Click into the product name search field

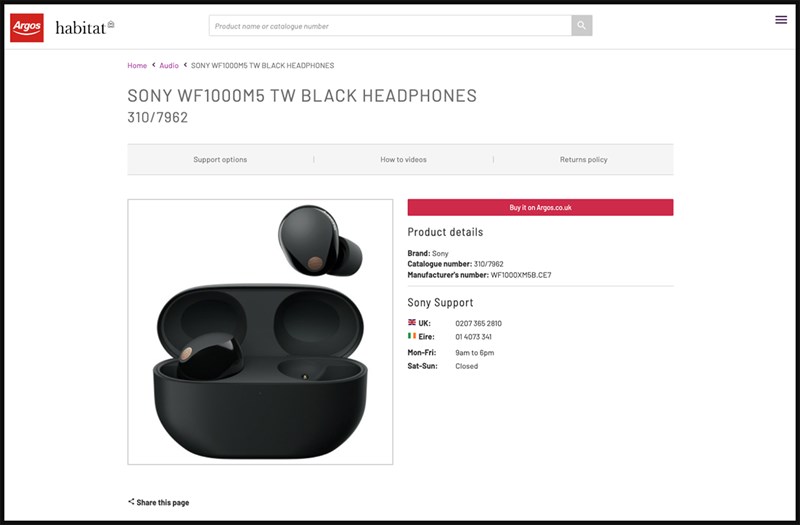tap(390, 26)
